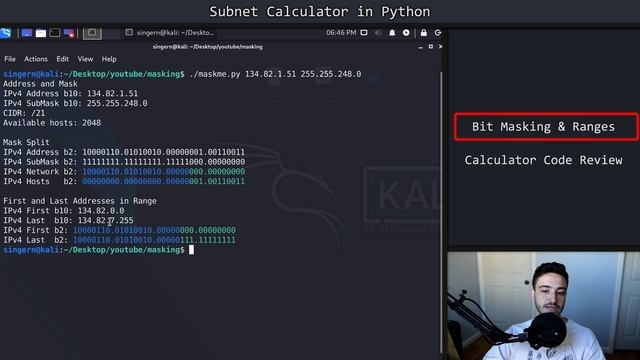Open the Kali applications menu icon
The width and height of the screenshot is (640, 360).
(x=6, y=33)
